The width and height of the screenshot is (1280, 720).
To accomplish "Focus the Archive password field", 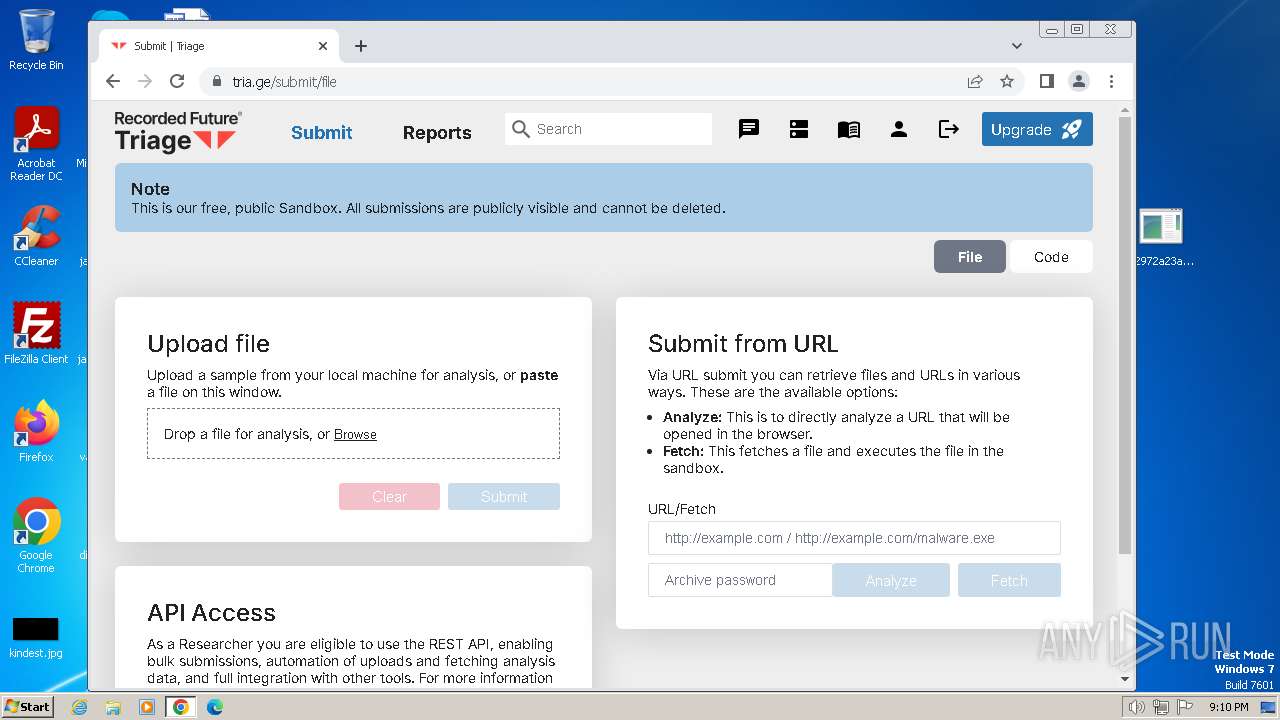I will tap(740, 580).
